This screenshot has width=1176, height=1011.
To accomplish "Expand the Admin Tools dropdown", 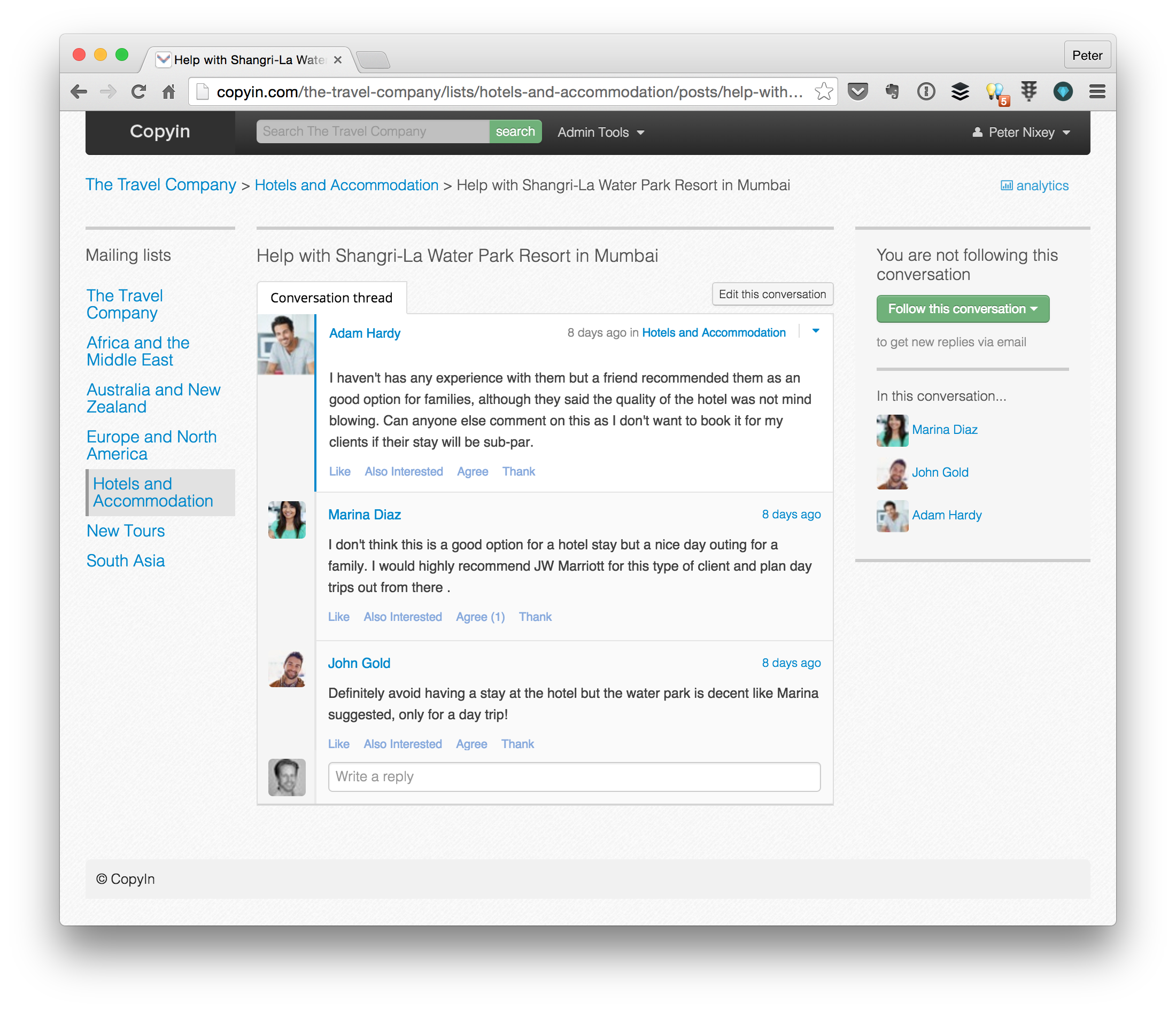I will pos(600,132).
